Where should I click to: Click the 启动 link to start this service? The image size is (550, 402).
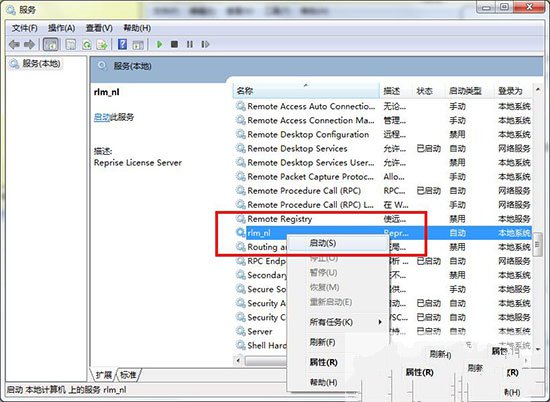pos(102,117)
